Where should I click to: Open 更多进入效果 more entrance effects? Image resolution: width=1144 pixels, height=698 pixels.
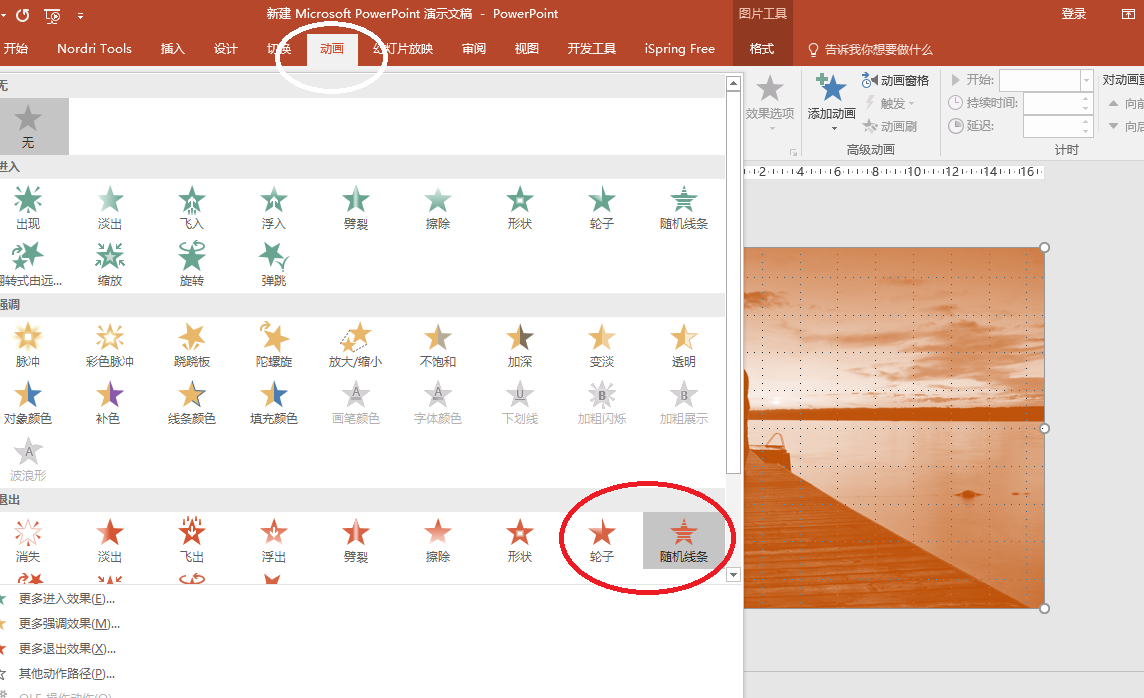click(66, 599)
